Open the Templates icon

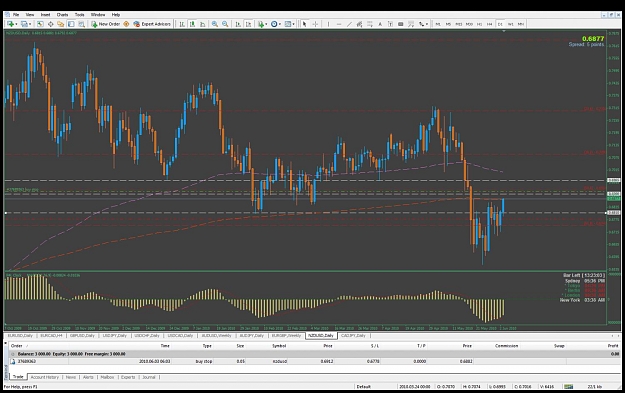(x=288, y=24)
